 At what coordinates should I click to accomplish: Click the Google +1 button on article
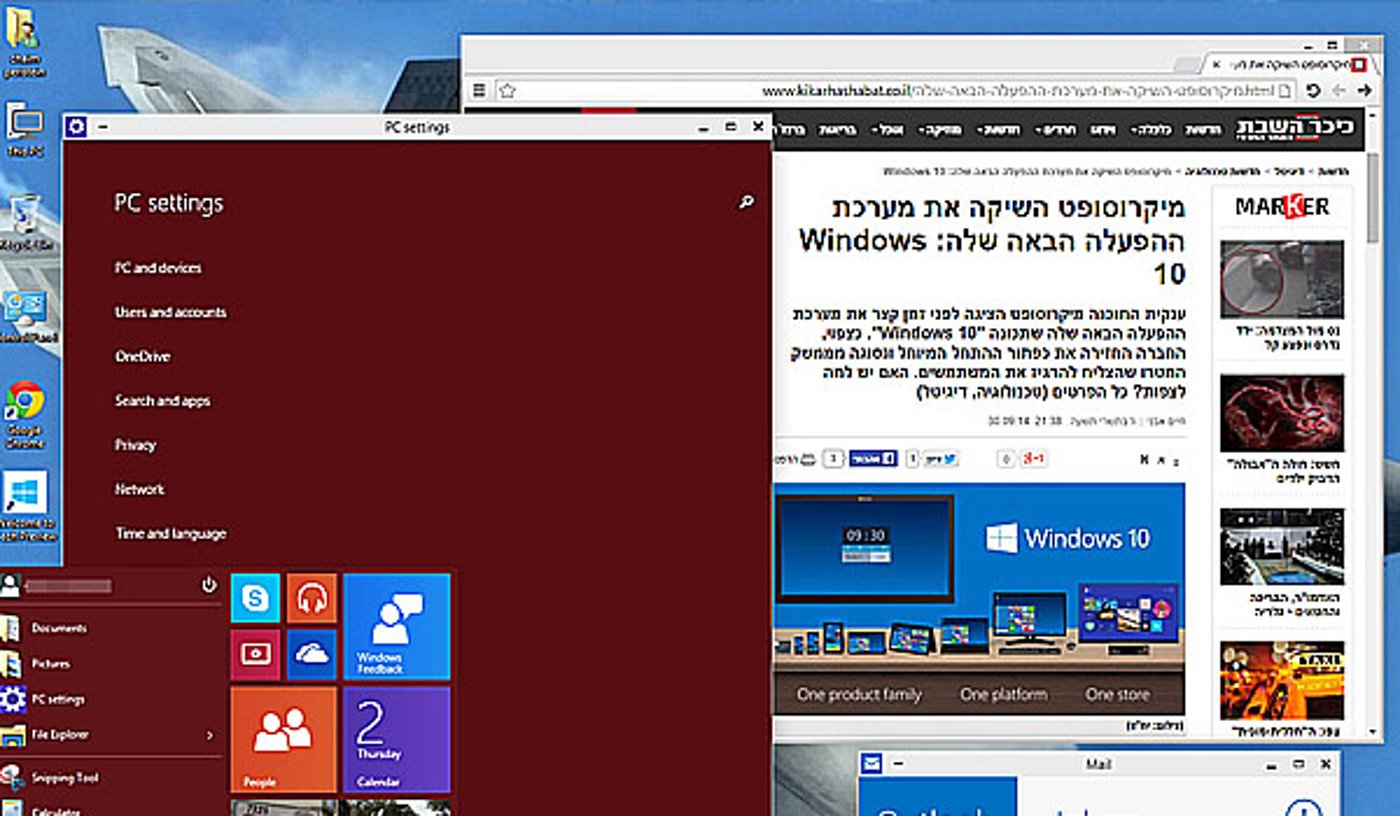pyautogui.click(x=1033, y=458)
